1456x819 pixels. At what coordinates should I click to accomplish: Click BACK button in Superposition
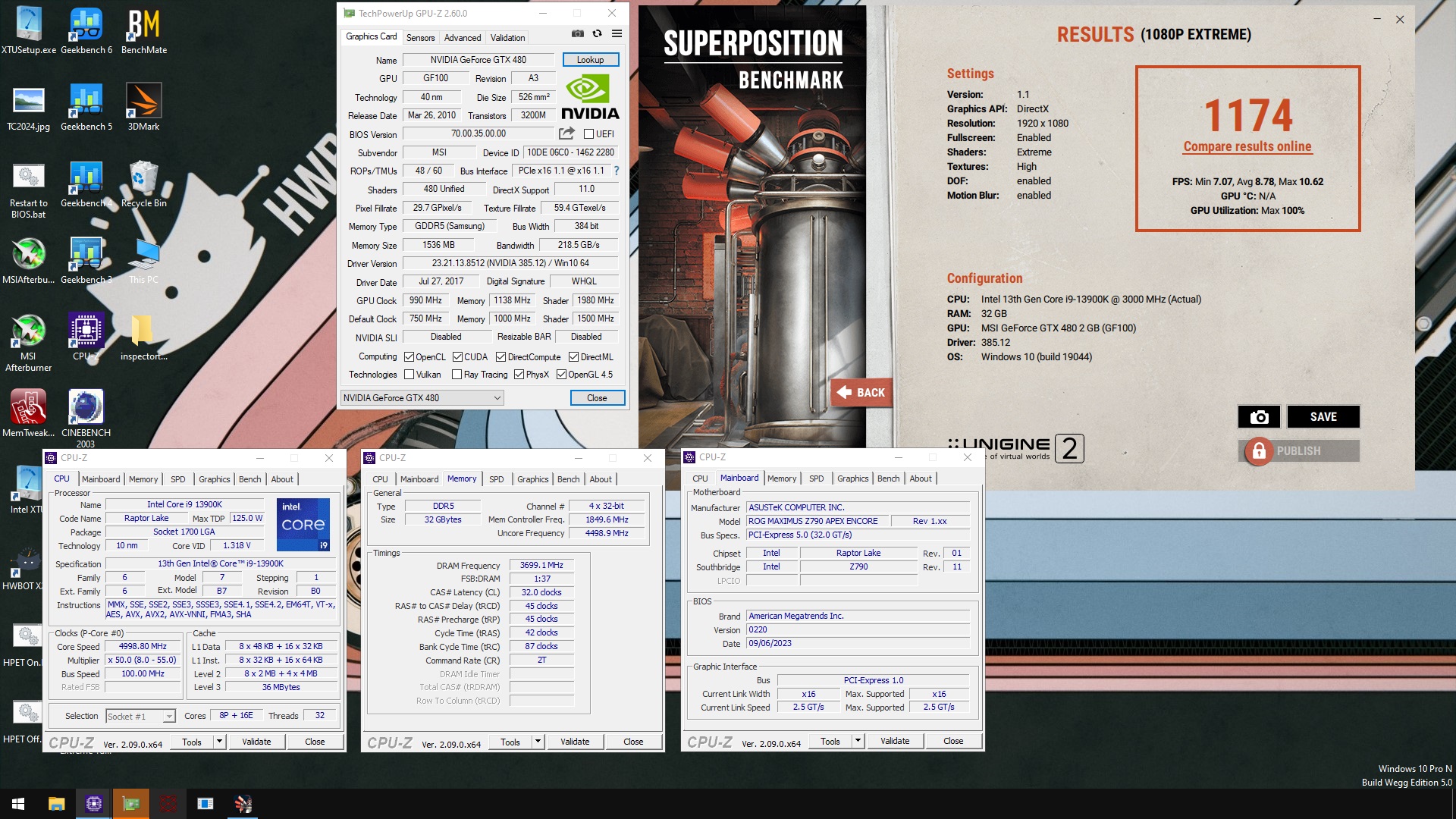[861, 393]
